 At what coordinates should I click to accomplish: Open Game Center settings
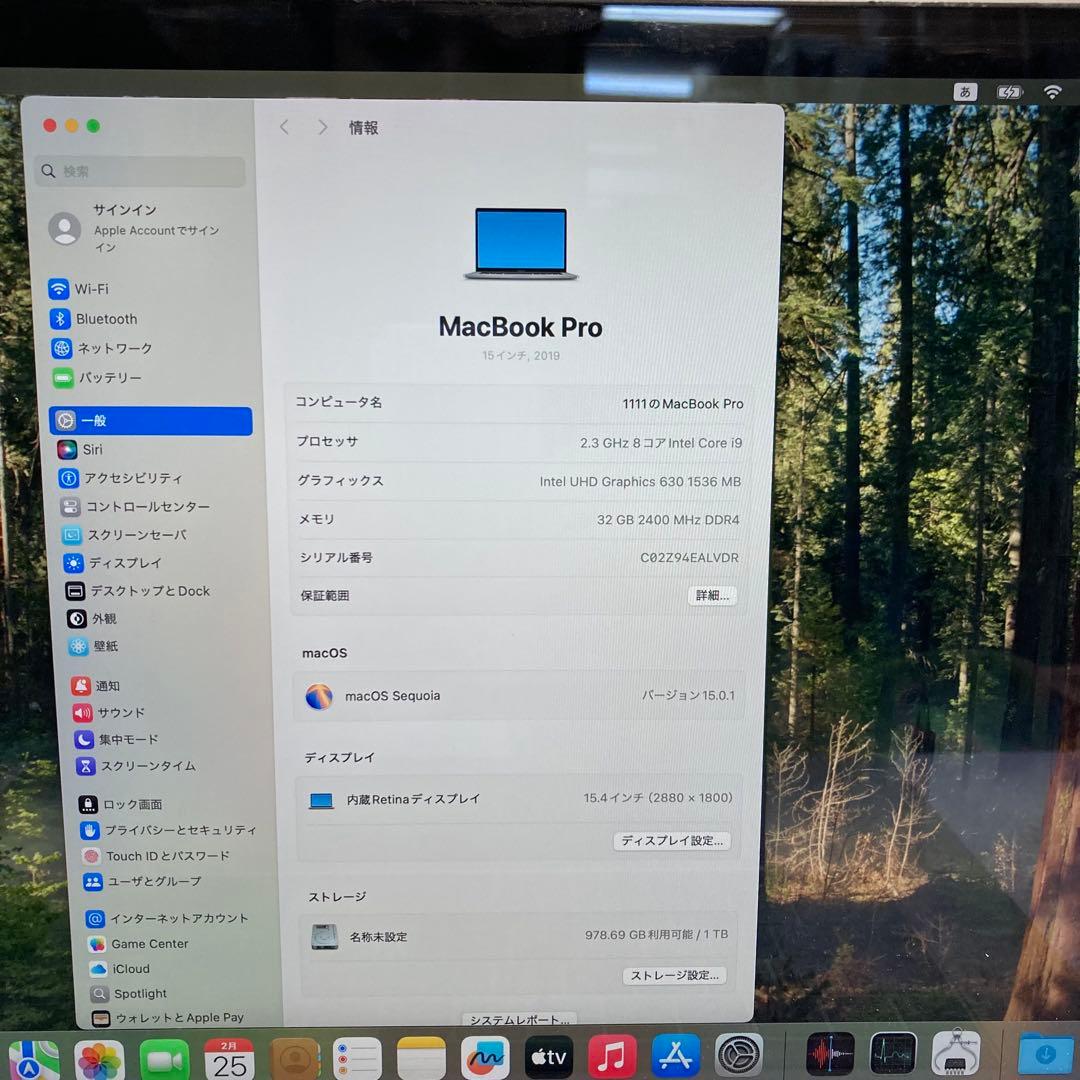(138, 944)
